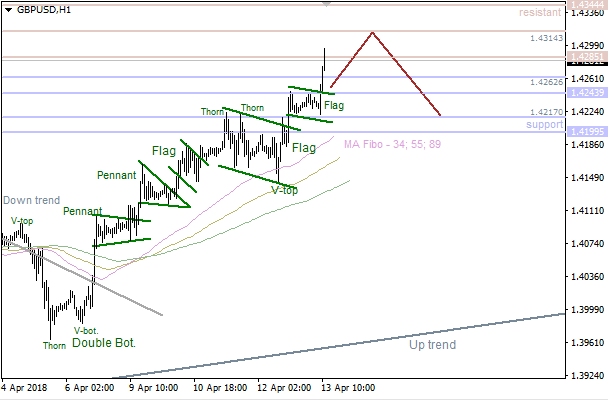Click the highlighted 1.42439 price axis tag
The height and width of the screenshot is (400, 608).
586,92
